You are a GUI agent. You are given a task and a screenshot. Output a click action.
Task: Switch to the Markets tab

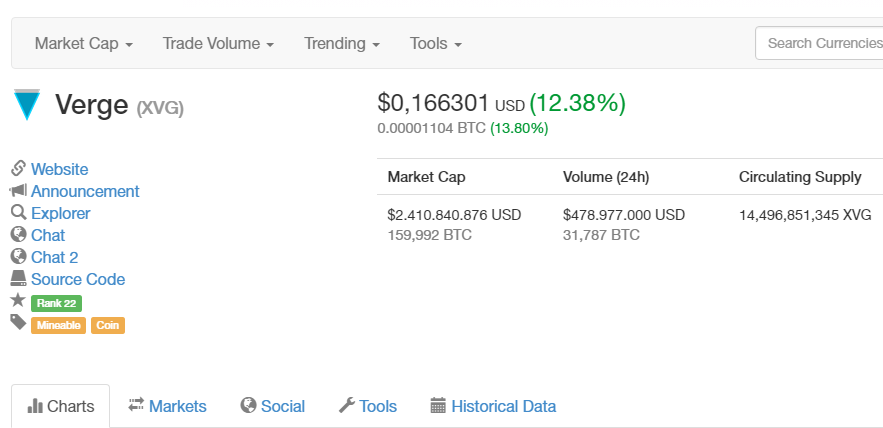167,406
